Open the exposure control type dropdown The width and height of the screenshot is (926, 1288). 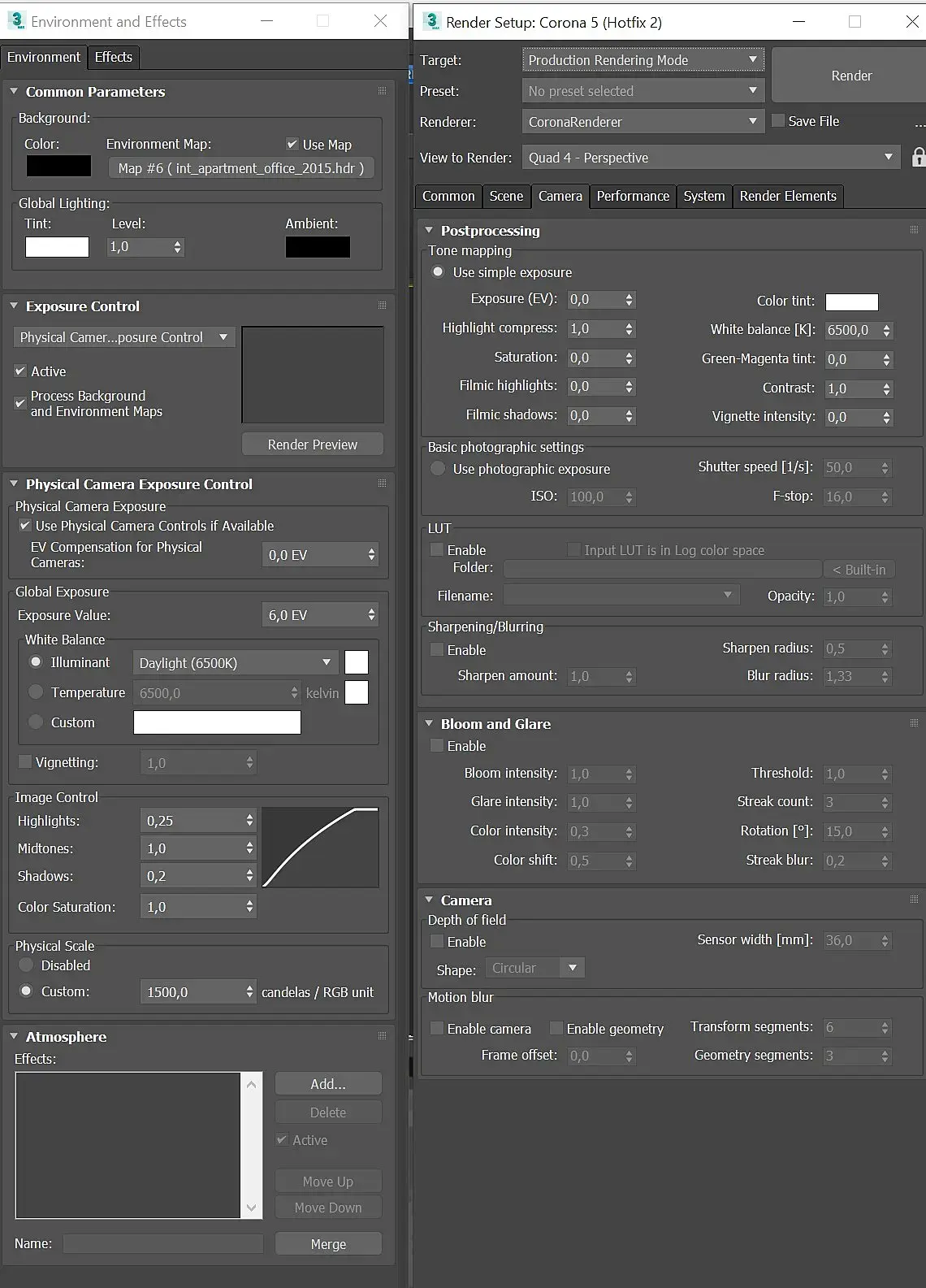(124, 337)
